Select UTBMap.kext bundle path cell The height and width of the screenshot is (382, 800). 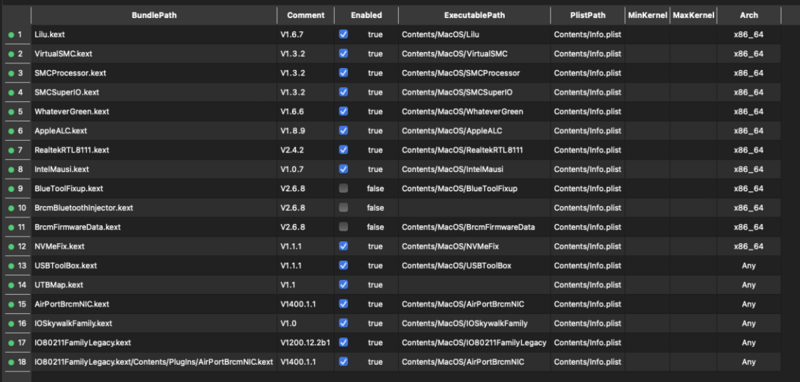(x=154, y=285)
